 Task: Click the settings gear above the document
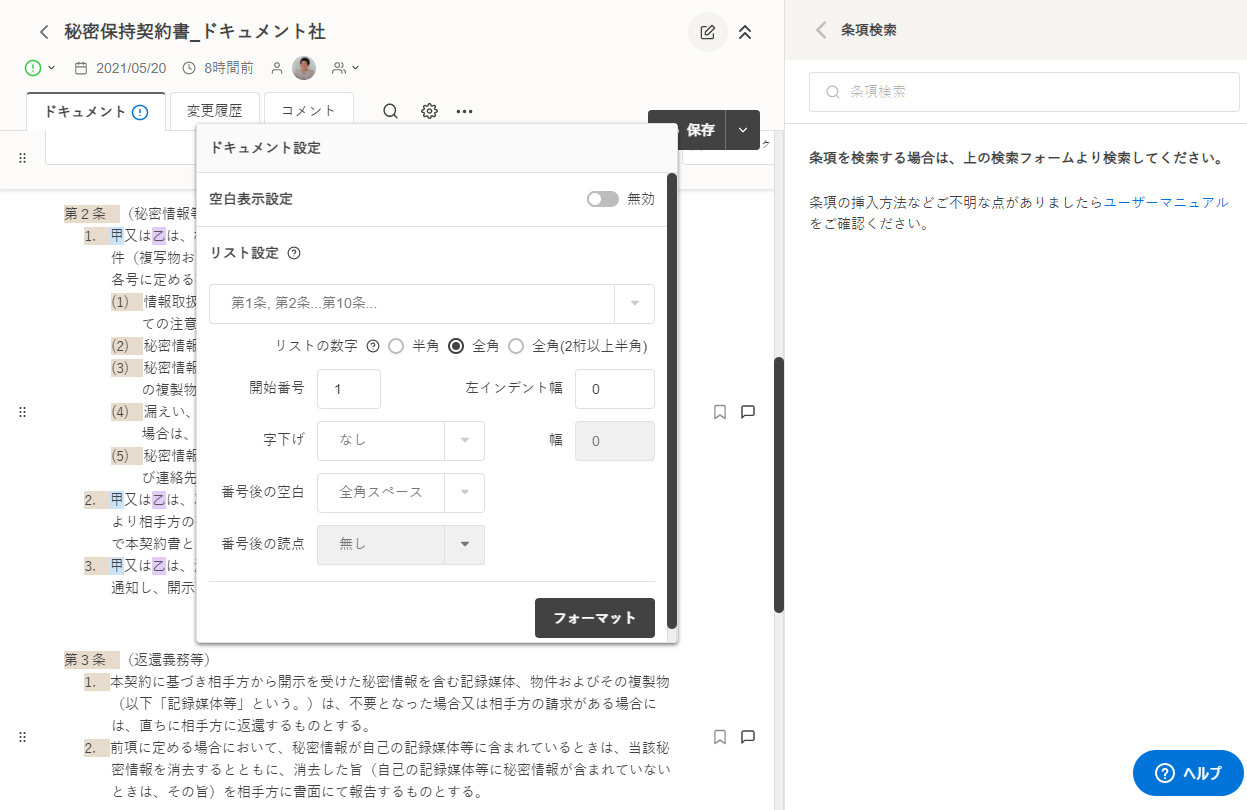(x=429, y=111)
